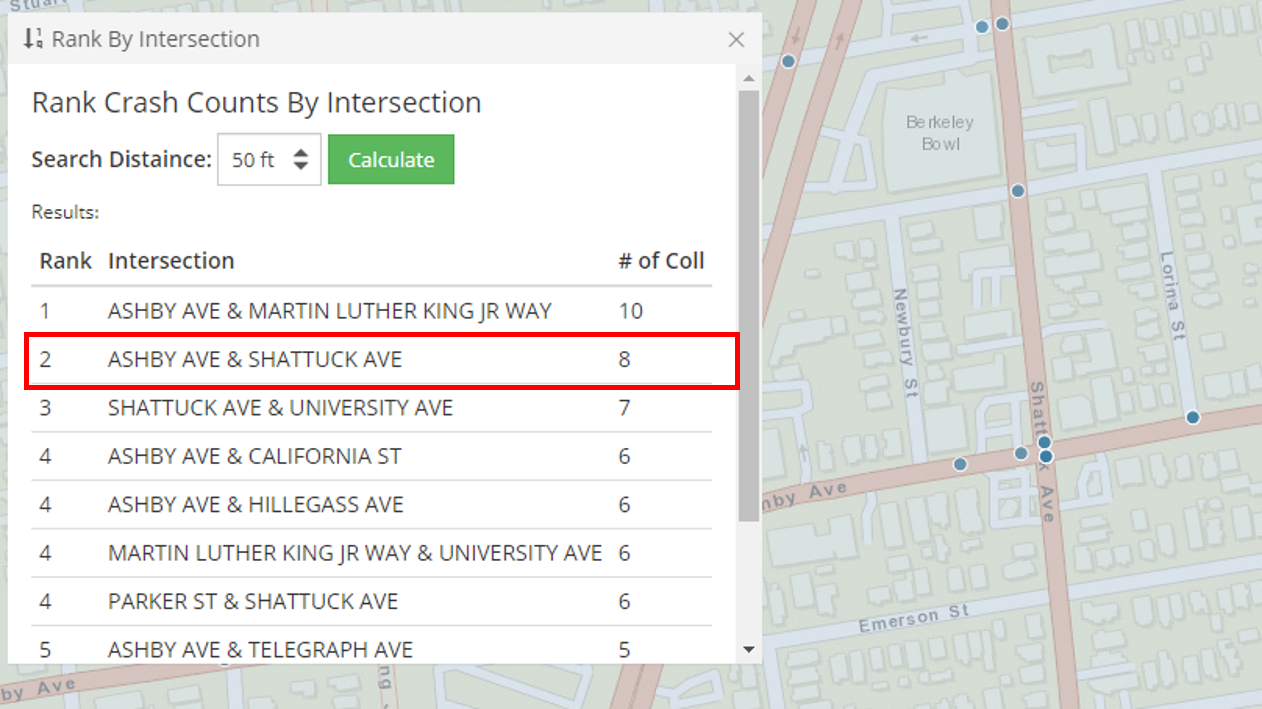Decrease search distance with down arrow
The width and height of the screenshot is (1262, 709).
point(300,167)
